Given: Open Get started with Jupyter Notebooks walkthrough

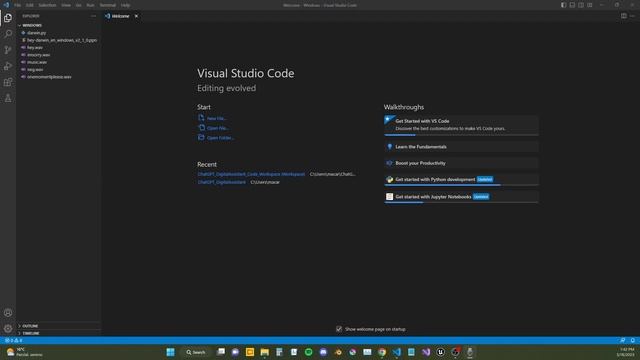Looking at the screenshot, I should coord(461,197).
